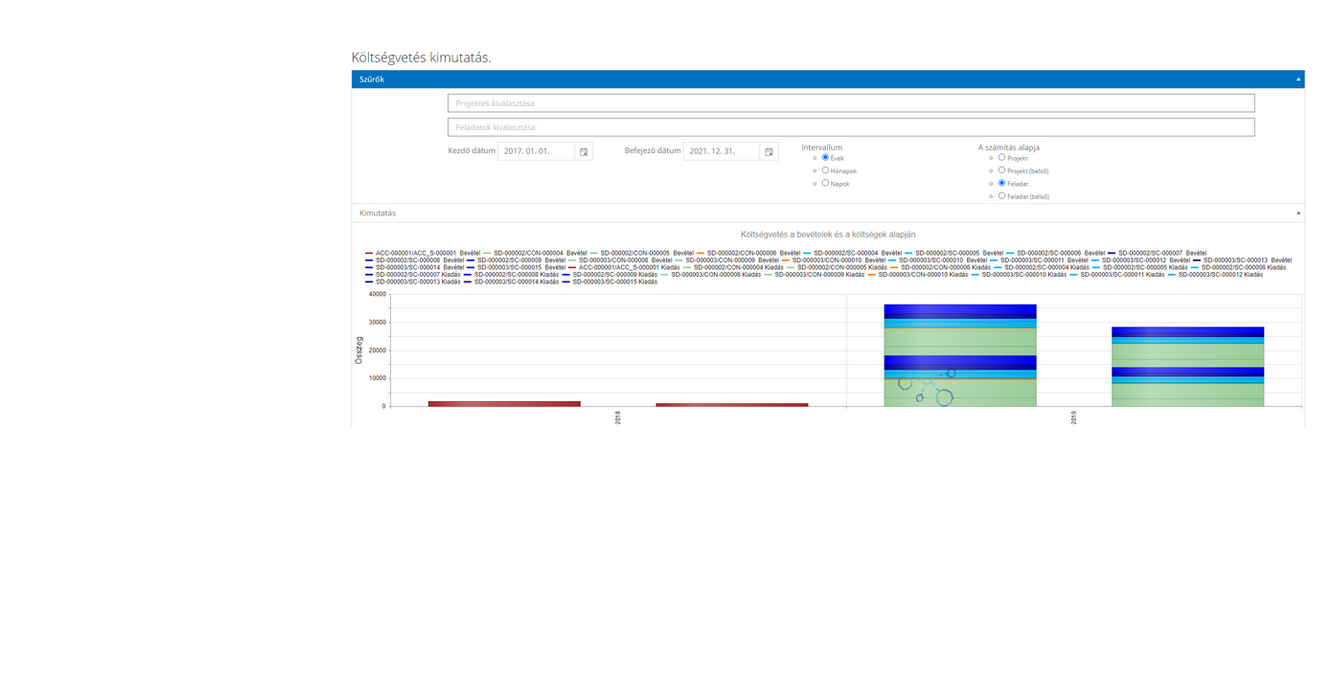Choose Projekt (belső) as calculation basis
The height and width of the screenshot is (686, 1341).
(x=1002, y=170)
